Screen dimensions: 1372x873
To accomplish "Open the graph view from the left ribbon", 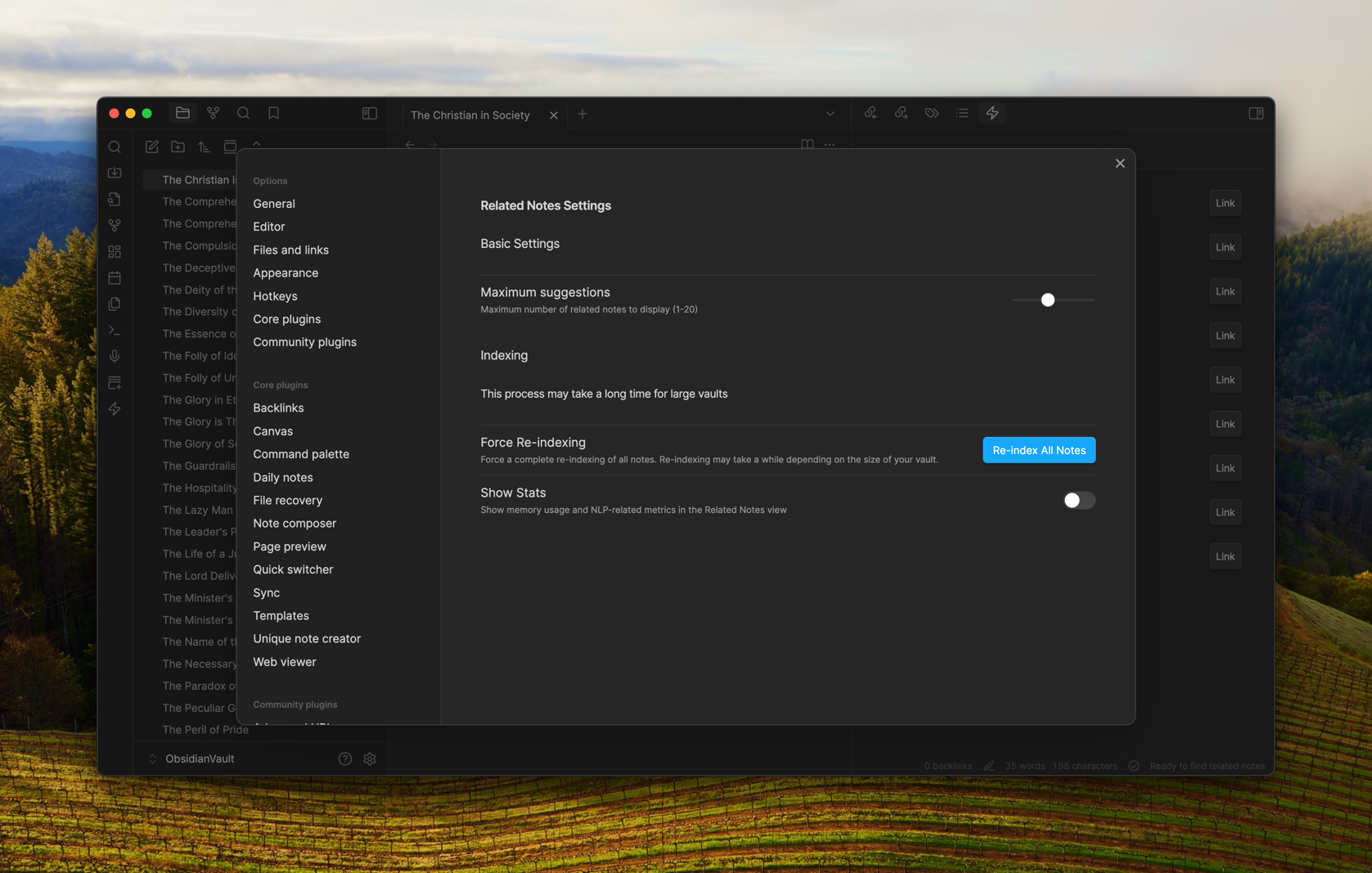I will 115,224.
